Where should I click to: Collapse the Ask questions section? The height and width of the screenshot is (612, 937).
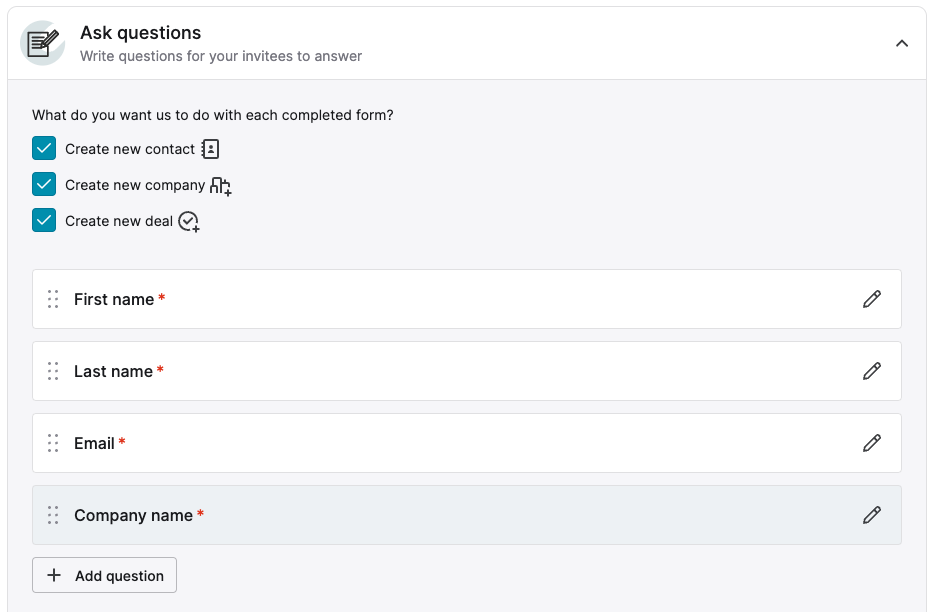pos(902,43)
